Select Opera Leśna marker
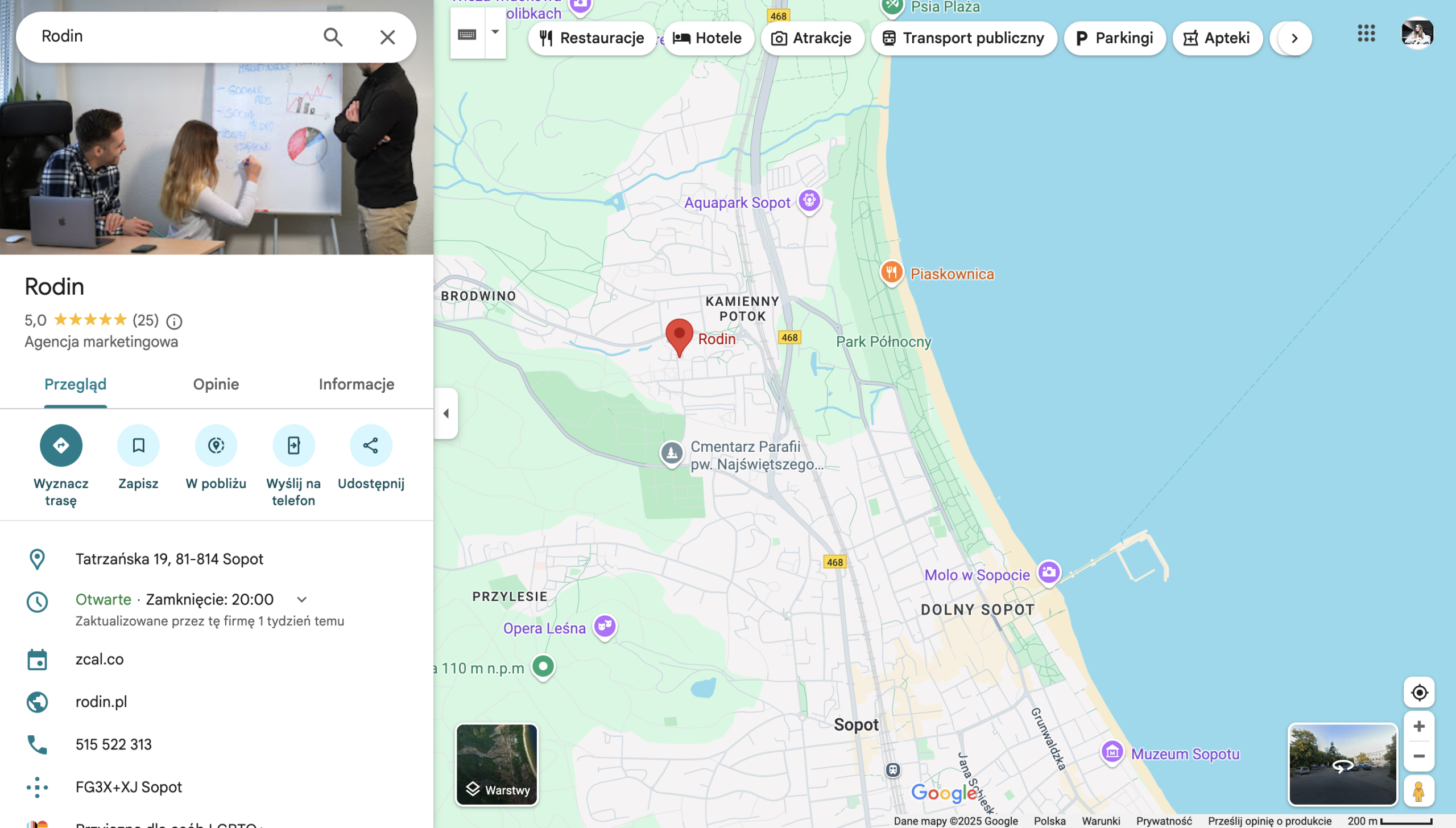The width and height of the screenshot is (1456, 828). [x=605, y=627]
